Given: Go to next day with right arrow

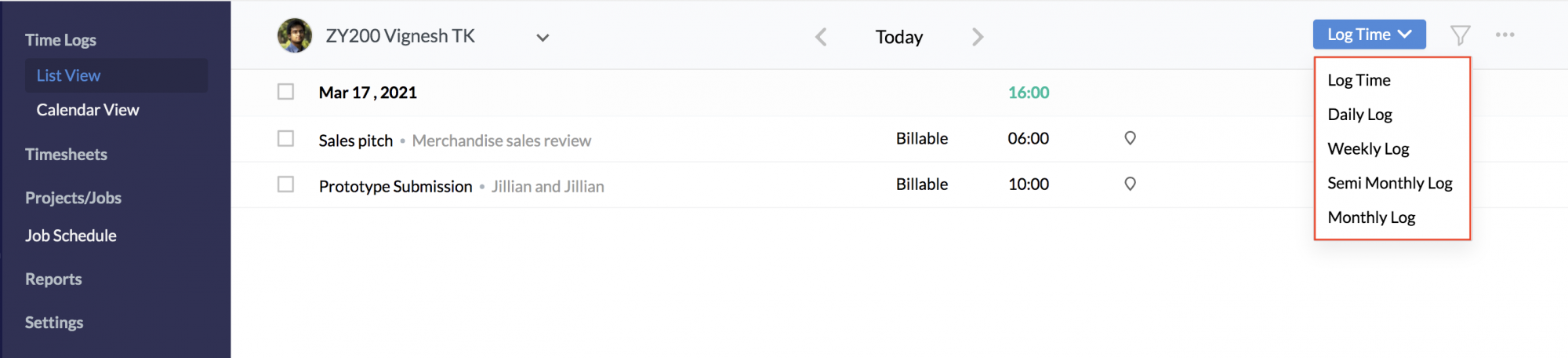Looking at the screenshot, I should pyautogui.click(x=977, y=37).
